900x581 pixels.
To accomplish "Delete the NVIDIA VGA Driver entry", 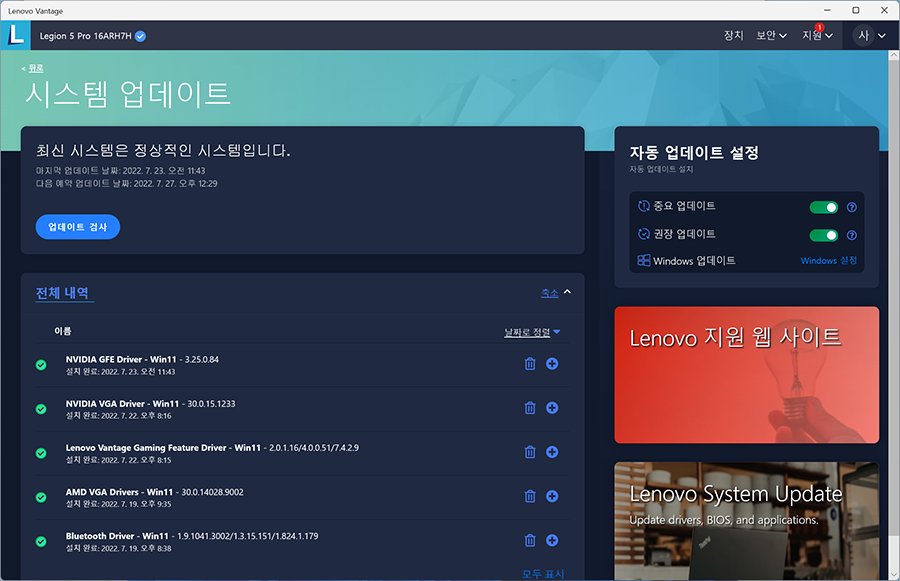I will [530, 408].
